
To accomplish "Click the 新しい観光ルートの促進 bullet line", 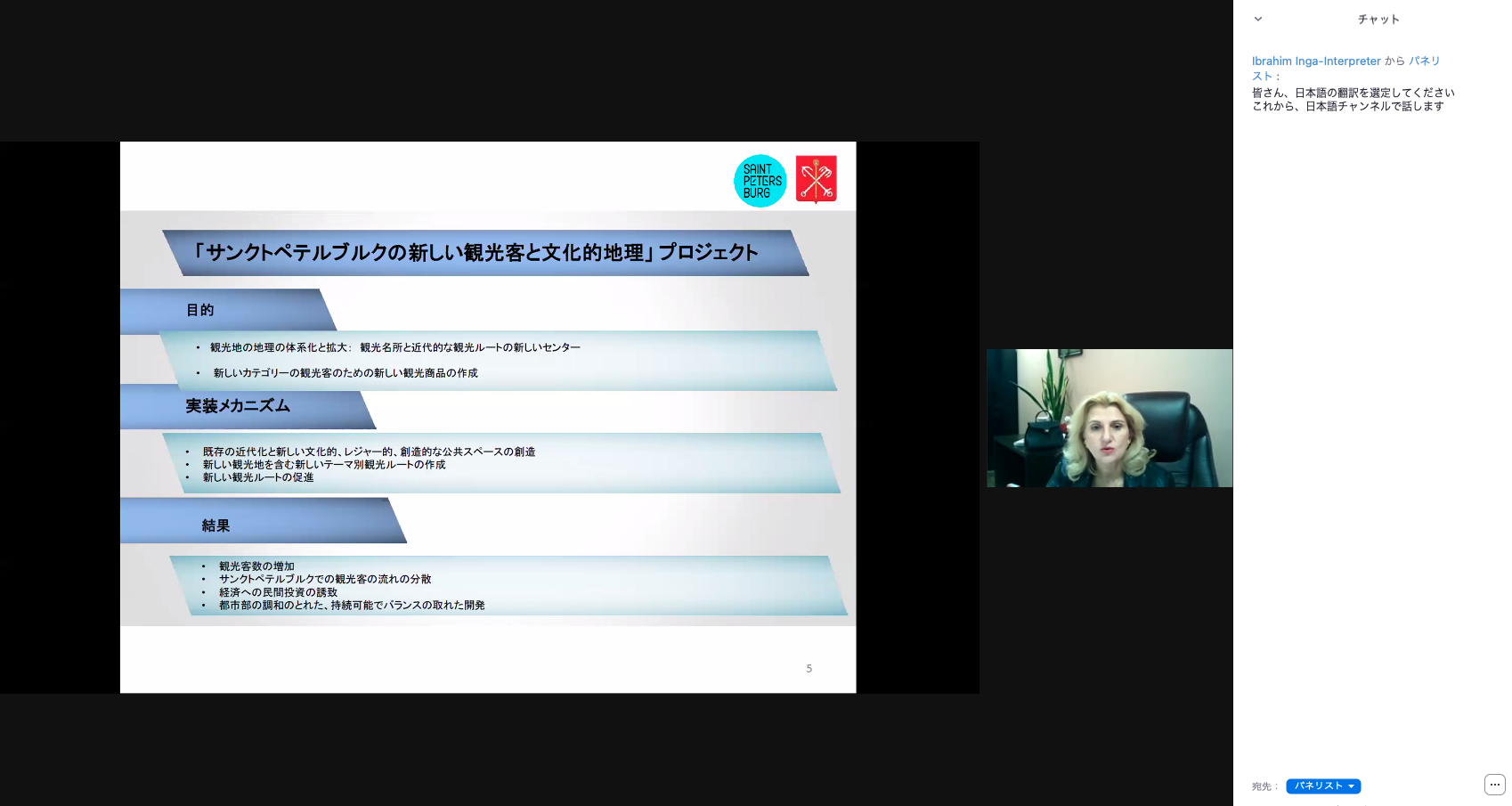I will tap(258, 477).
